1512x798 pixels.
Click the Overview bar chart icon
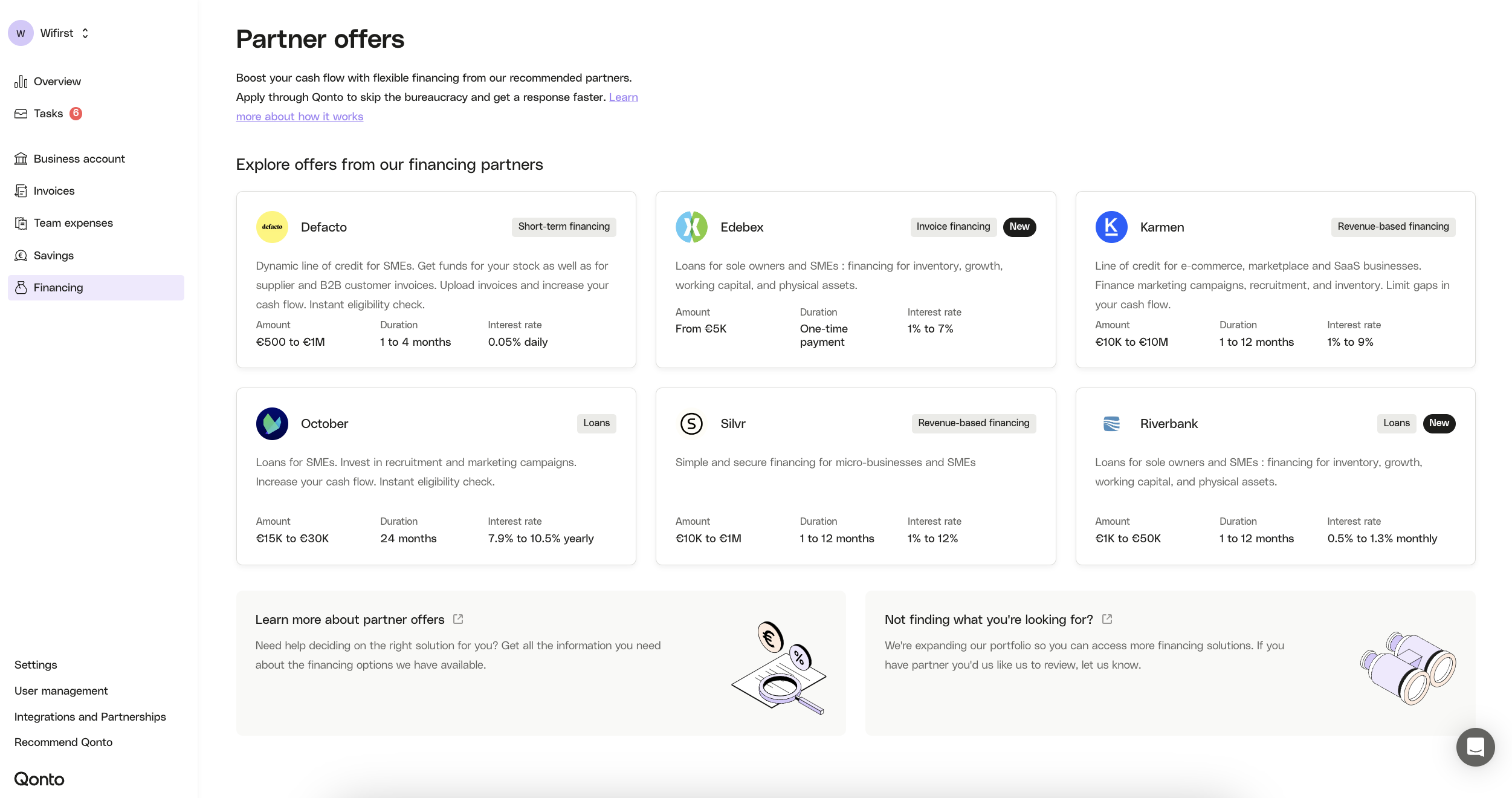[21, 82]
